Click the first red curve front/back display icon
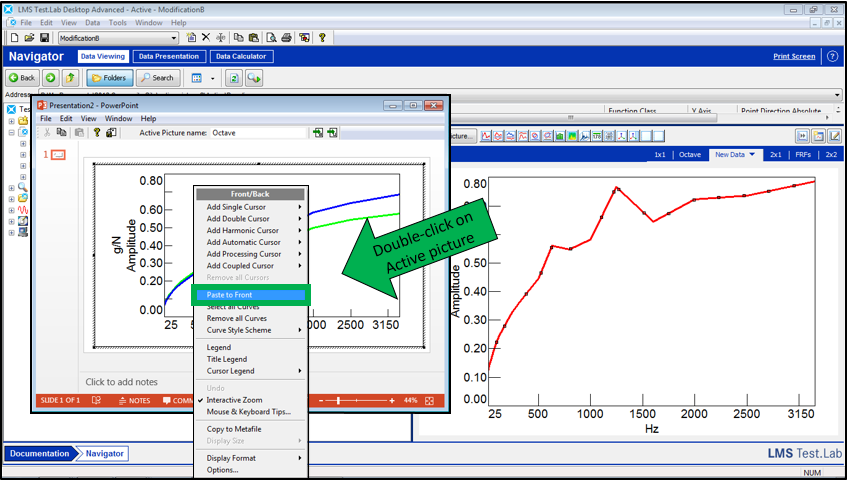847x481 pixels. (x=486, y=136)
